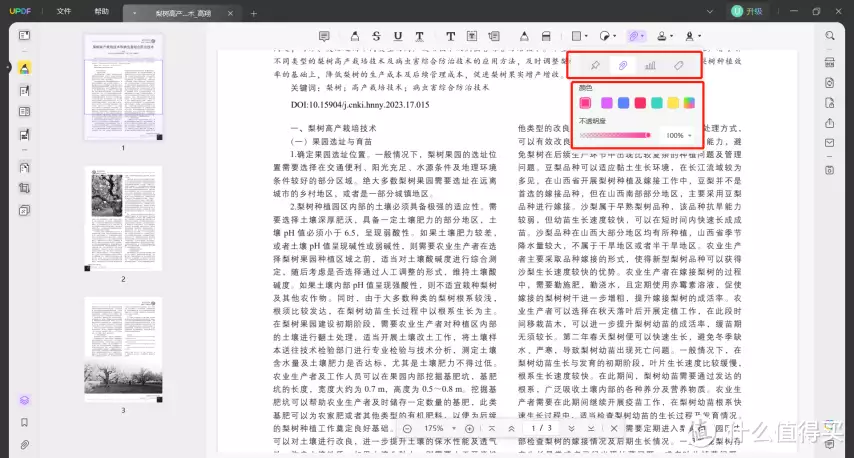Pick the yellow color swatch
854x458 pixels.
point(673,103)
